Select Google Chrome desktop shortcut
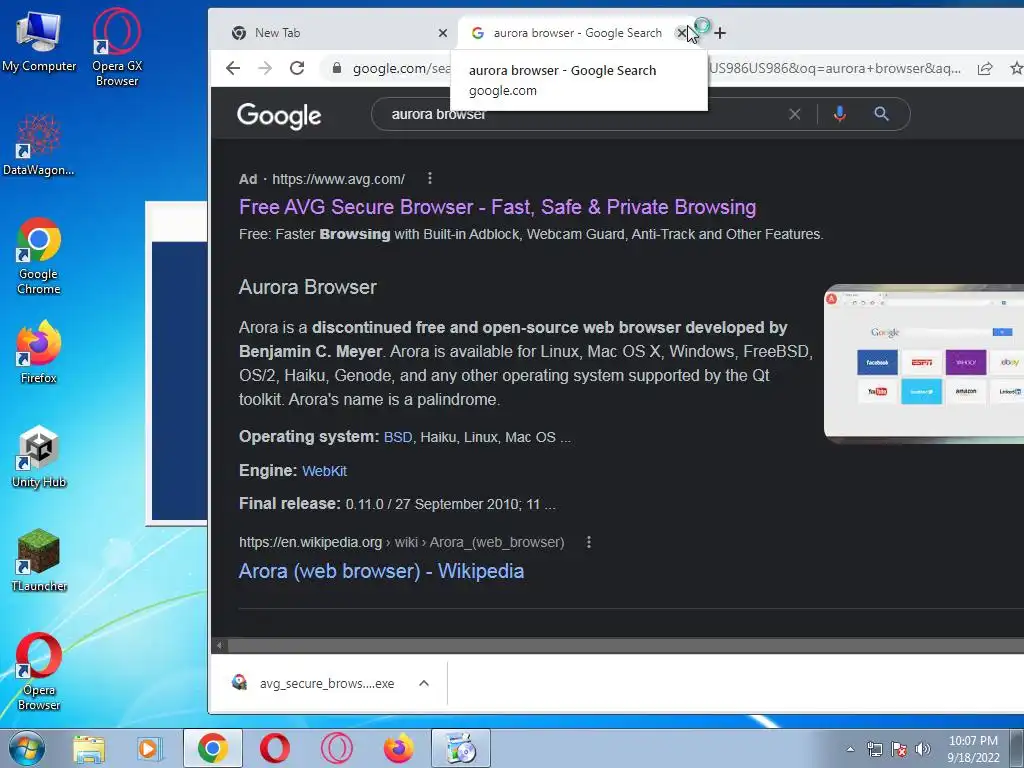 (39, 256)
